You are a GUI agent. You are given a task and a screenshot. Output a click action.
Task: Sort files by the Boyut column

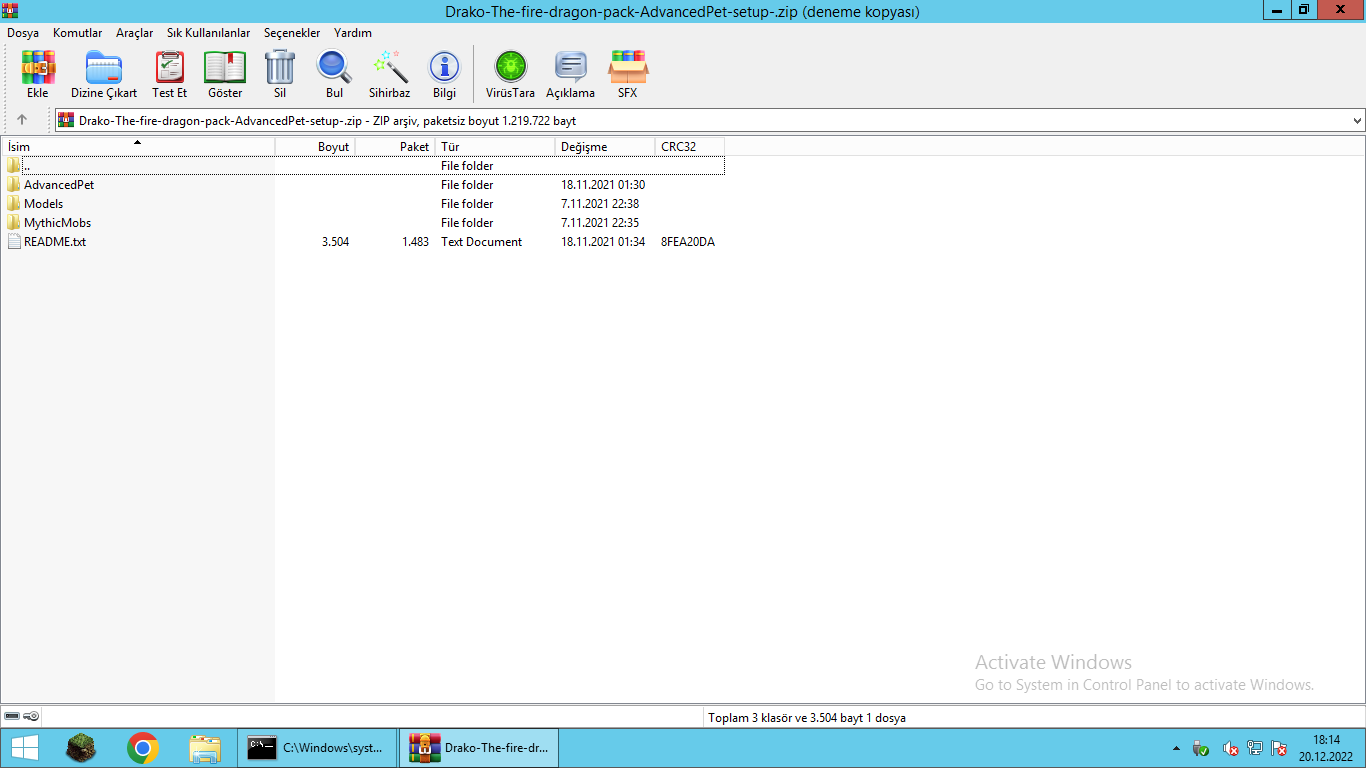(315, 147)
